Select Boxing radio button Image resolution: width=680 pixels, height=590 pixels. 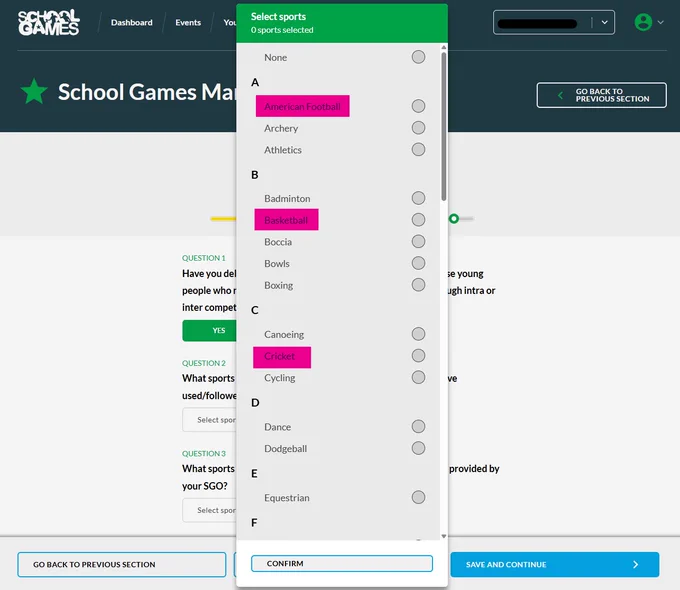418,285
